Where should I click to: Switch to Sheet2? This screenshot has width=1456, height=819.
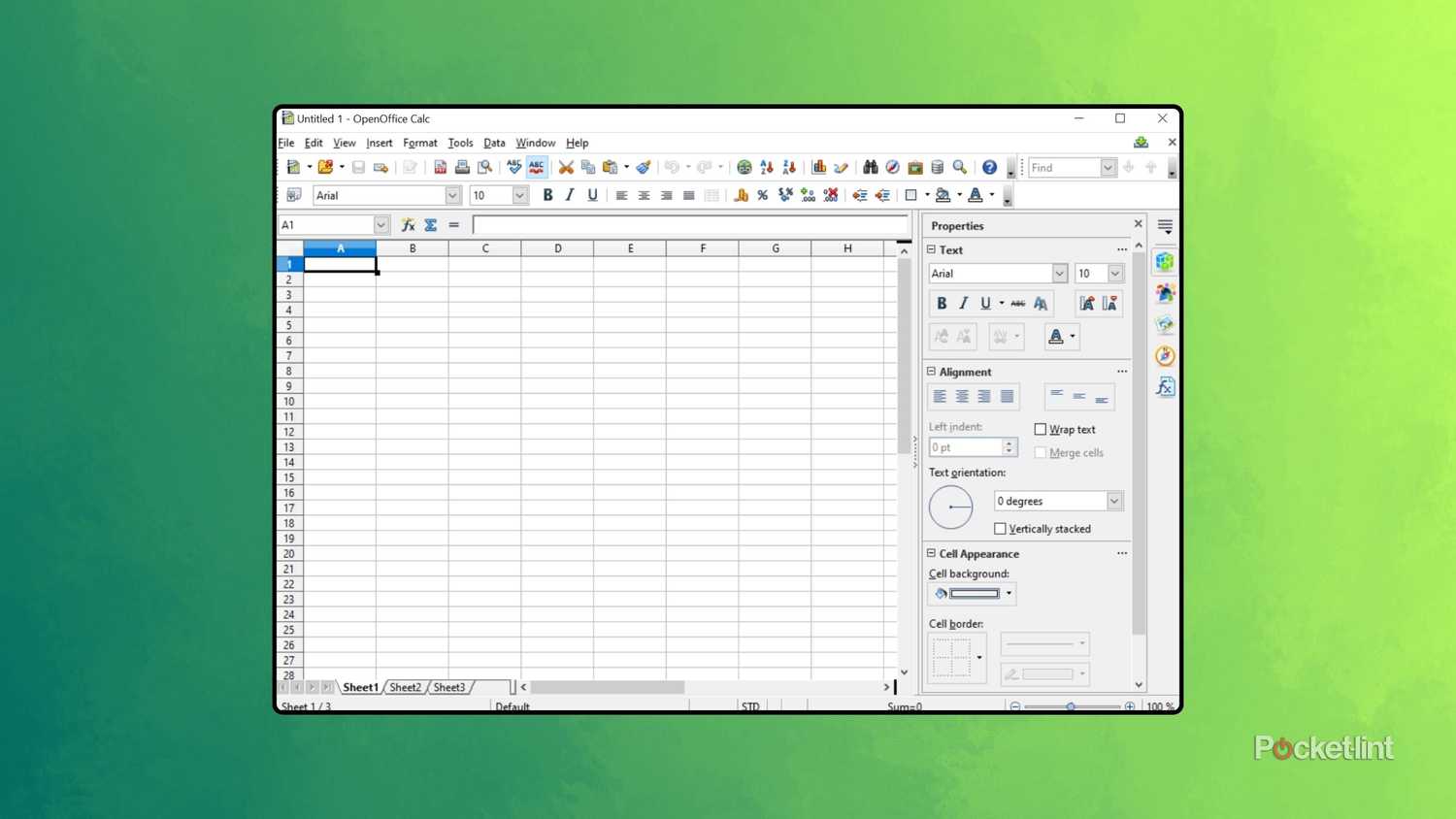click(405, 687)
